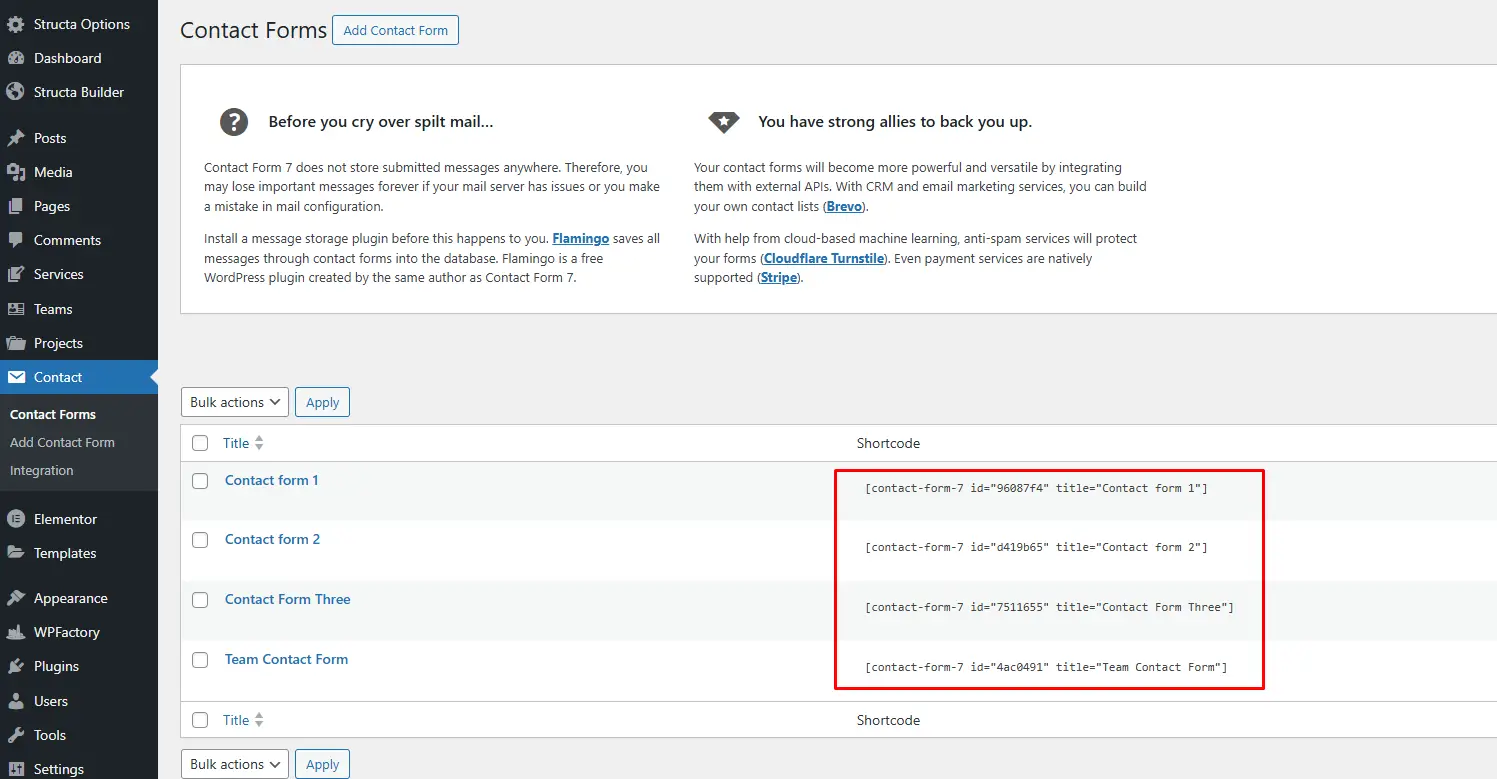Tick the checkbox for Contact form 1

(200, 481)
